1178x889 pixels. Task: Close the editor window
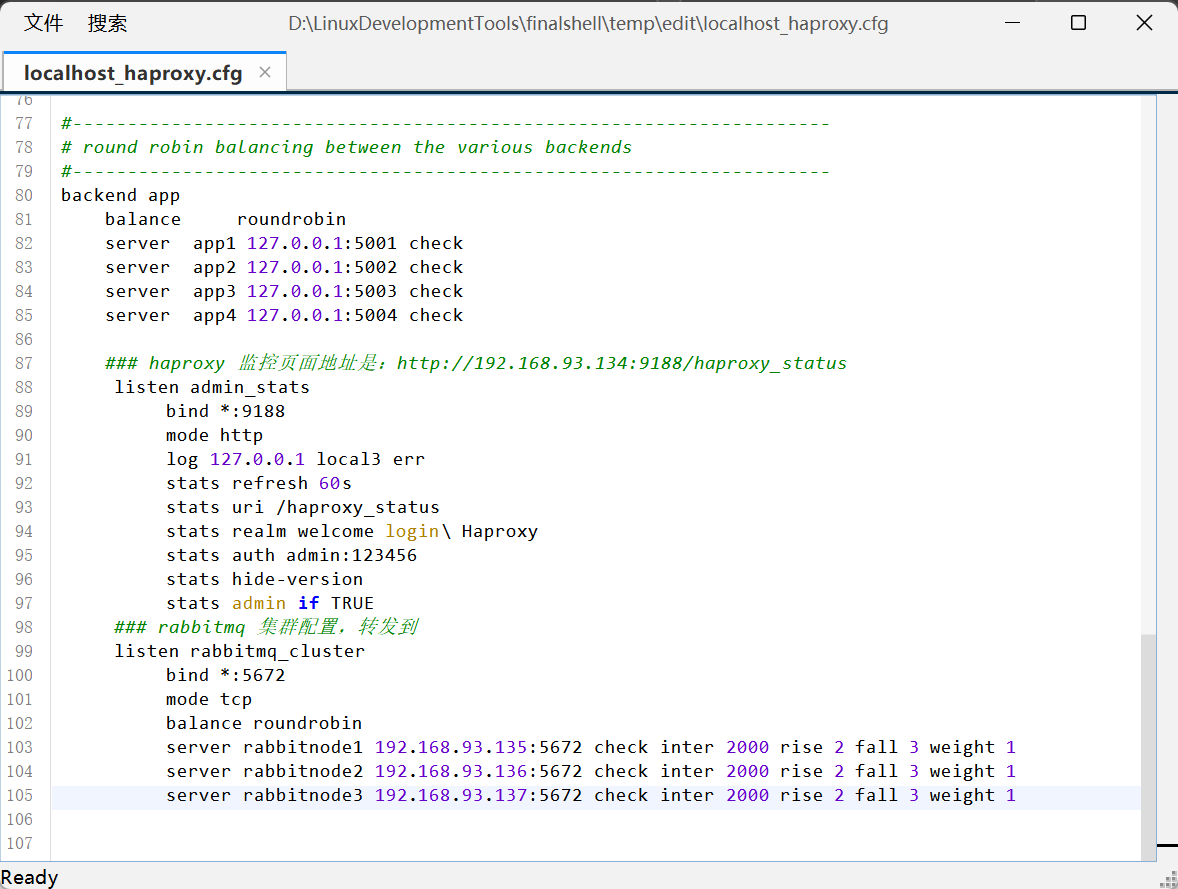1144,23
